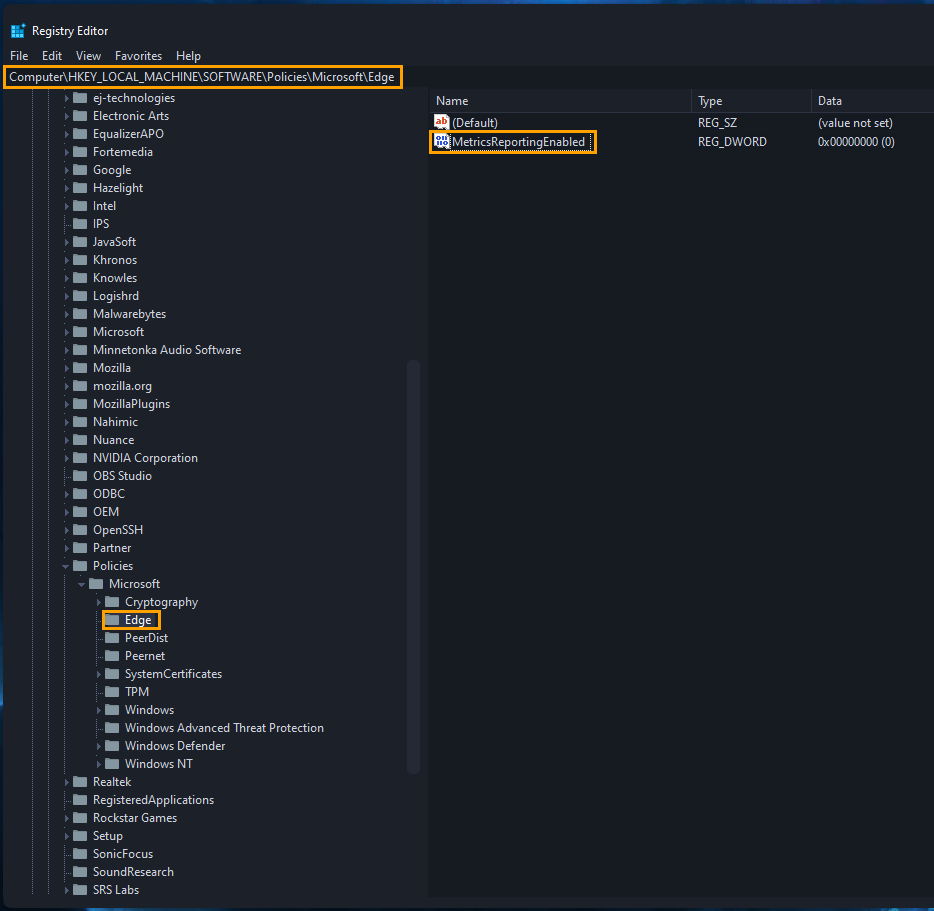Select the Fortemedia folder icon
This screenshot has height=911, width=934.
tap(80, 151)
